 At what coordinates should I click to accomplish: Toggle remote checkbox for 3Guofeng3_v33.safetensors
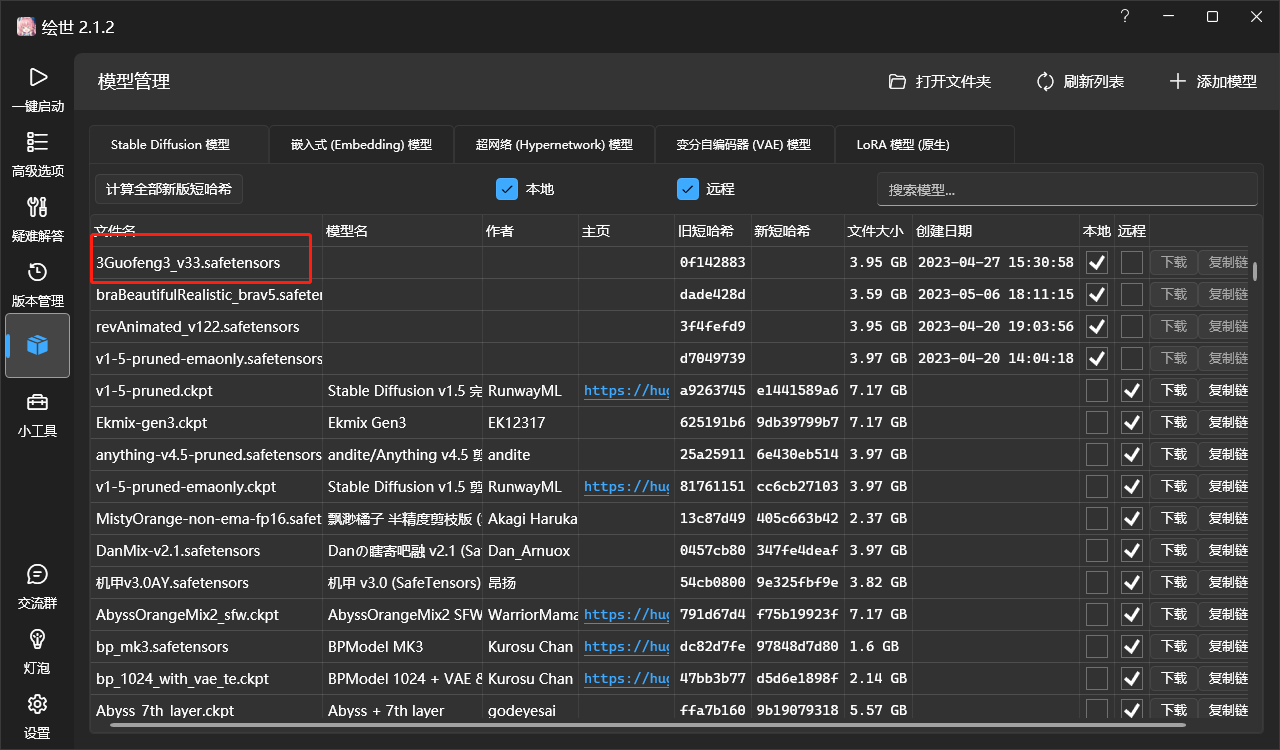pos(1132,262)
